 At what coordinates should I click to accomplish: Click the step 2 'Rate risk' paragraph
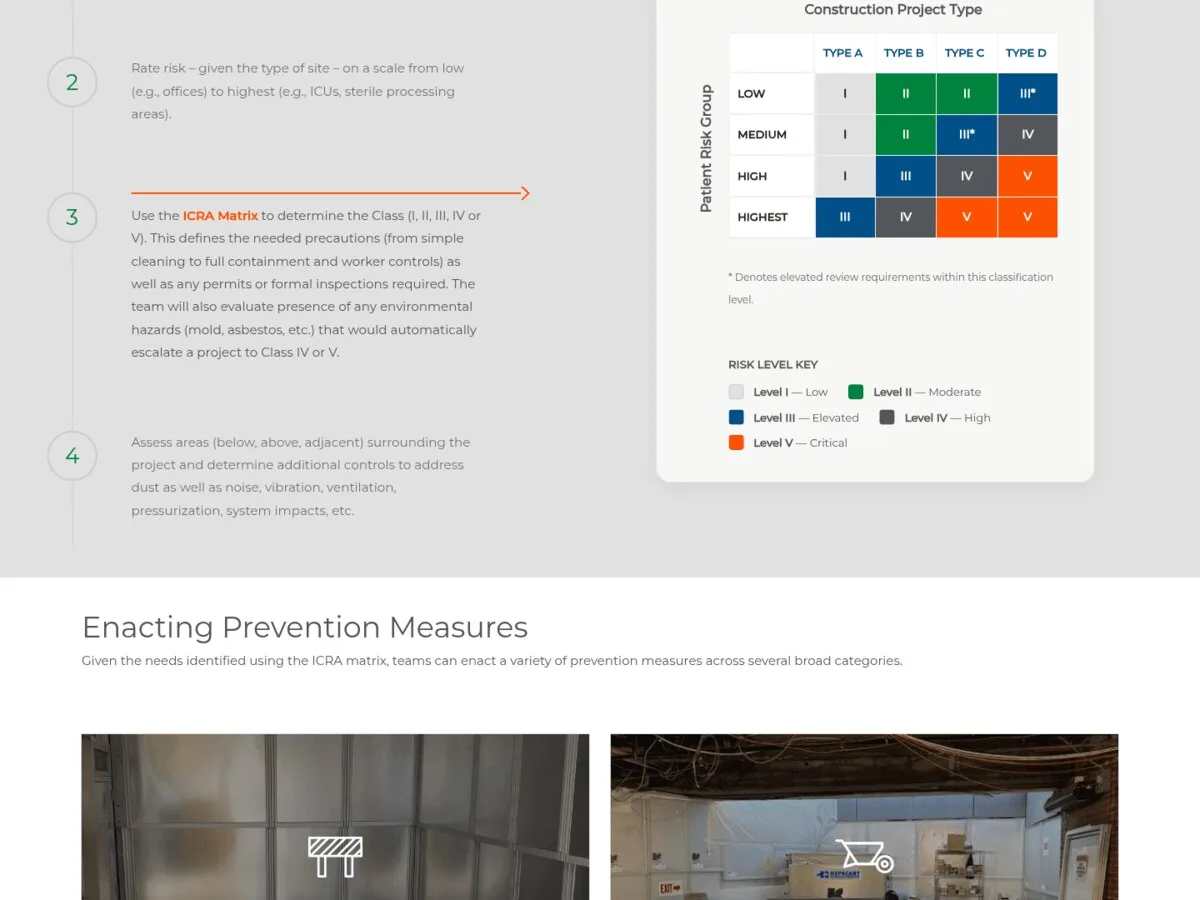tap(298, 91)
